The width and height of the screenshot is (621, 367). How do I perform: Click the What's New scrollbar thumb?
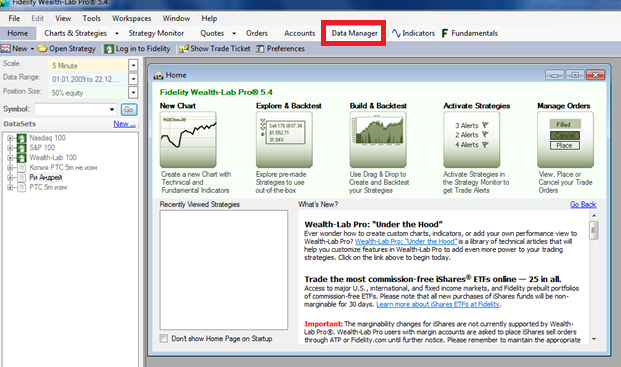593,230
